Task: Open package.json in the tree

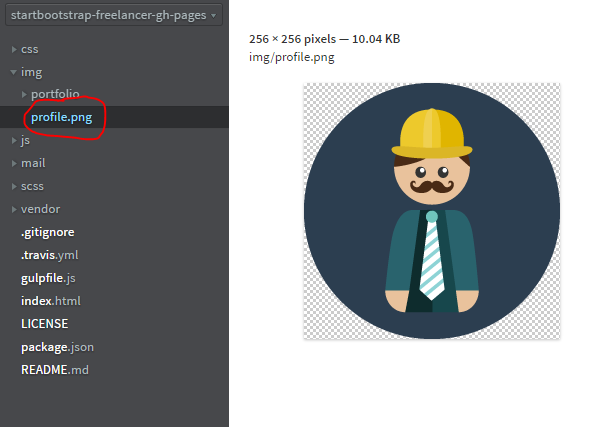Action: 57,347
